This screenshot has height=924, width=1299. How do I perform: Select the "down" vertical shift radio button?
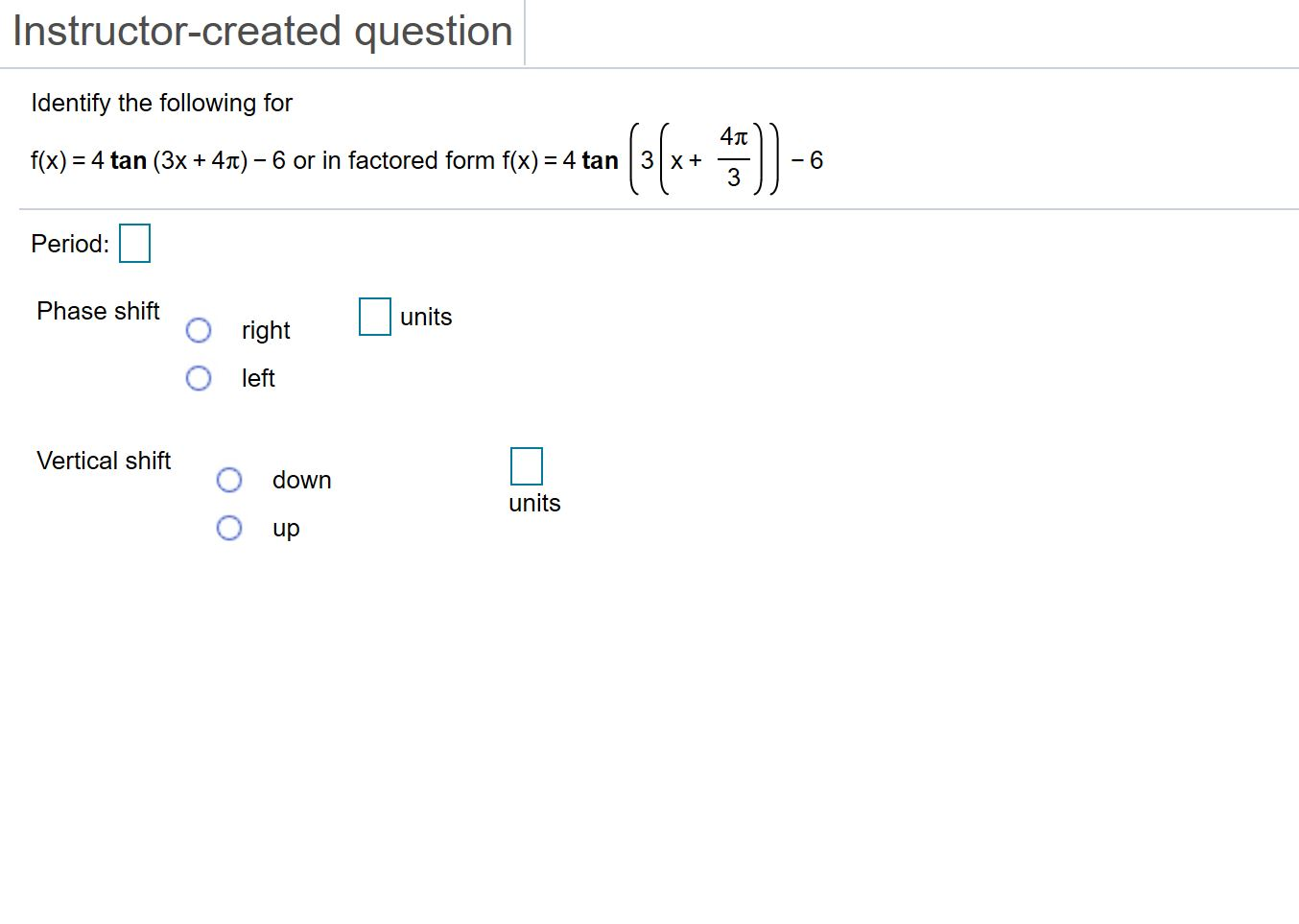(229, 480)
